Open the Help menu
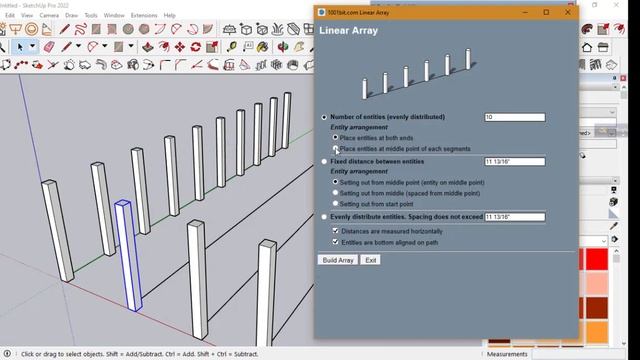Image resolution: width=640 pixels, height=360 pixels. (x=169, y=15)
